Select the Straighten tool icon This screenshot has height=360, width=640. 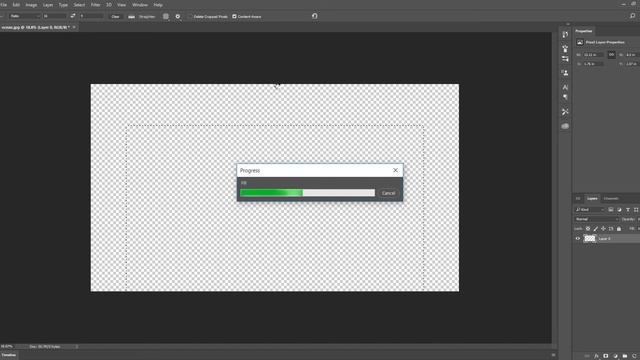point(131,17)
